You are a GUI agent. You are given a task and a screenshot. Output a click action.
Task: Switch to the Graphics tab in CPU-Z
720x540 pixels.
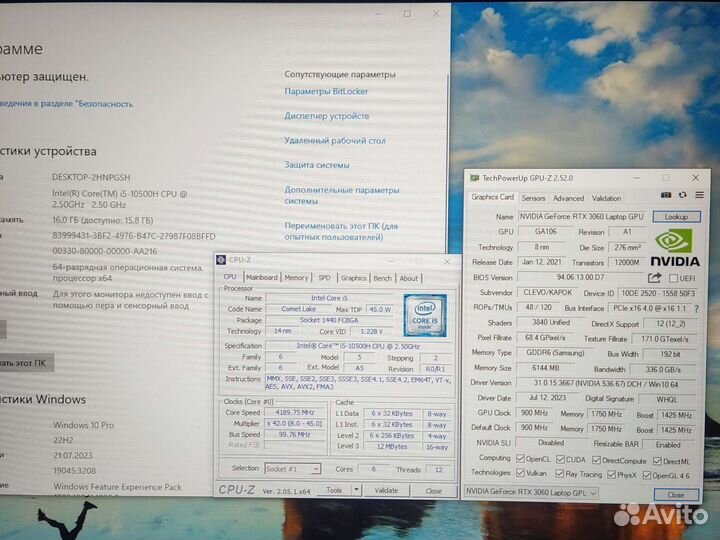click(354, 278)
